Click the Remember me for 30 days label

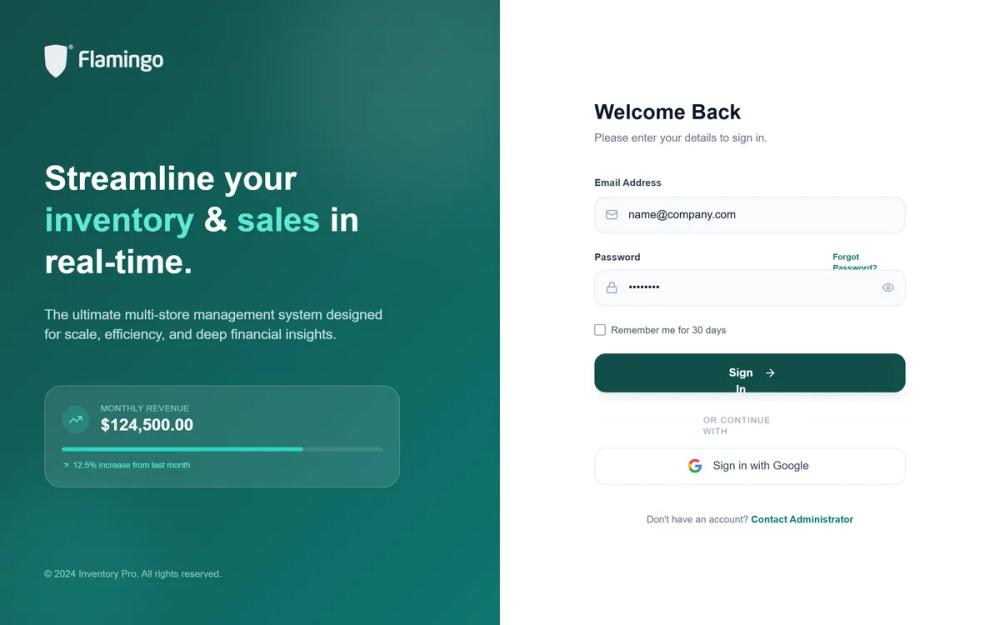tap(668, 330)
